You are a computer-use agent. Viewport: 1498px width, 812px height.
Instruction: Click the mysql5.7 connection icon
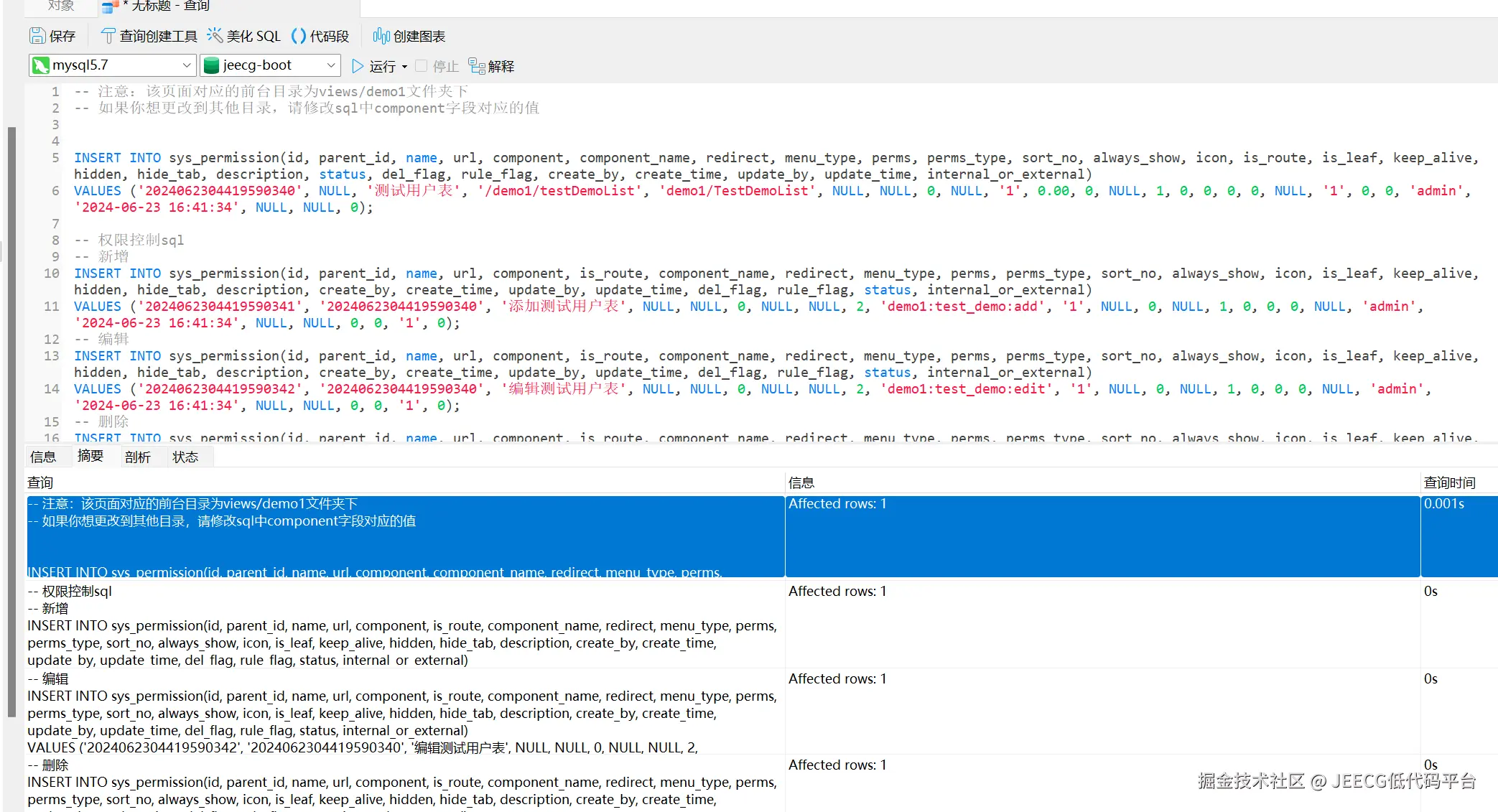pos(42,65)
